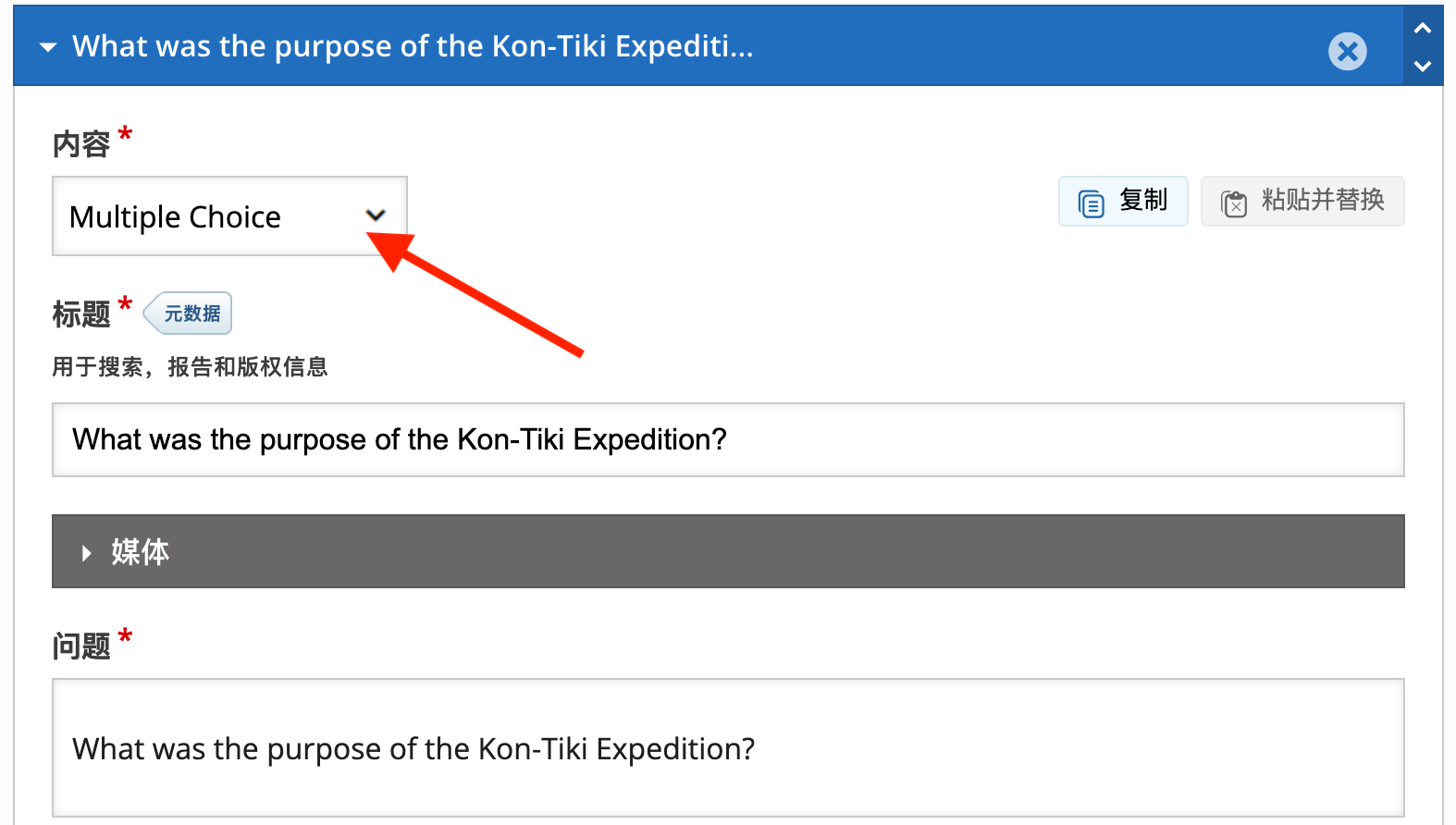Click the copy icon beside 复制
The image size is (1456, 825).
click(x=1092, y=203)
